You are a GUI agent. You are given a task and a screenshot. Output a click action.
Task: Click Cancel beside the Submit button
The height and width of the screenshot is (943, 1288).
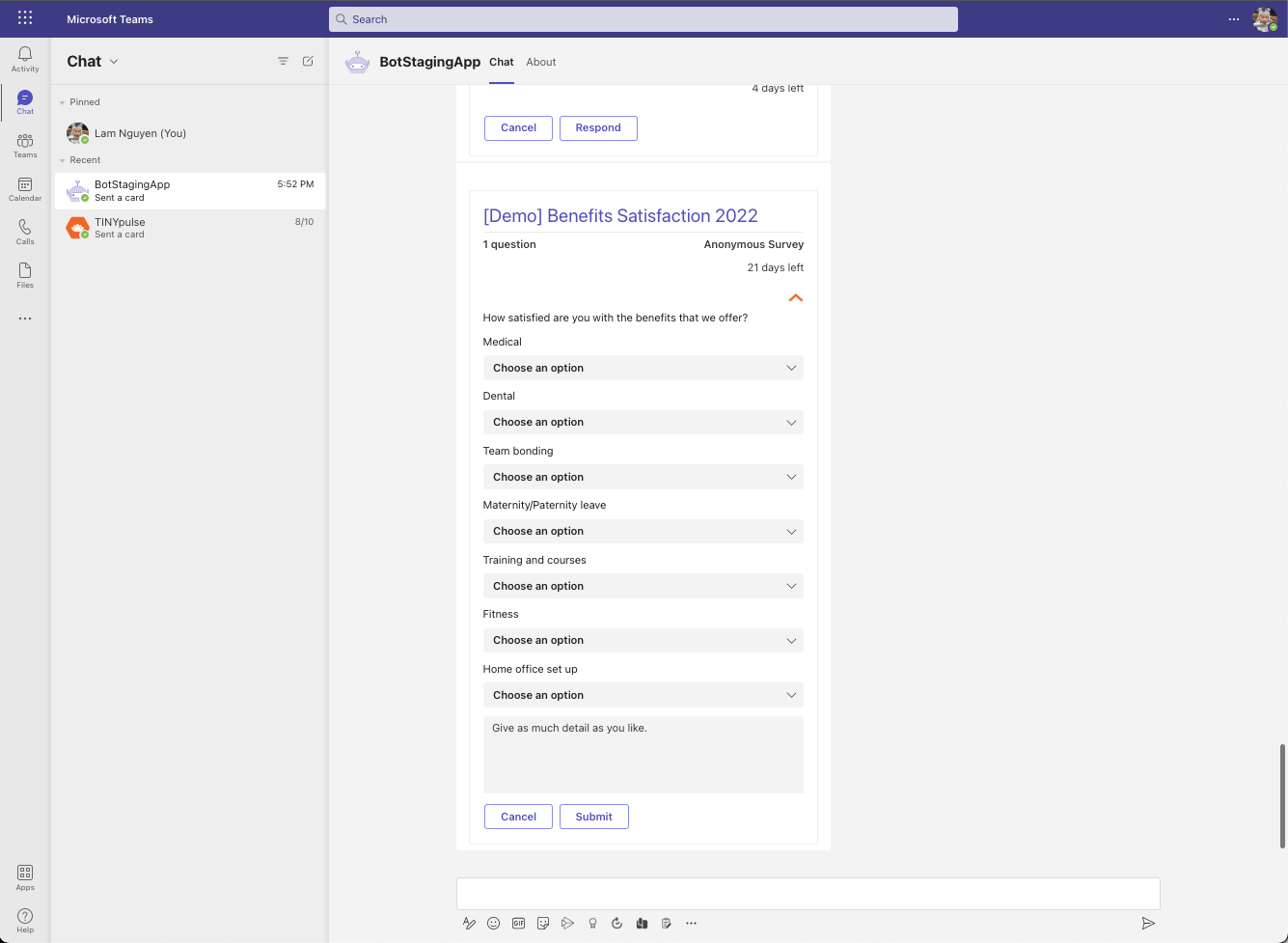click(518, 817)
